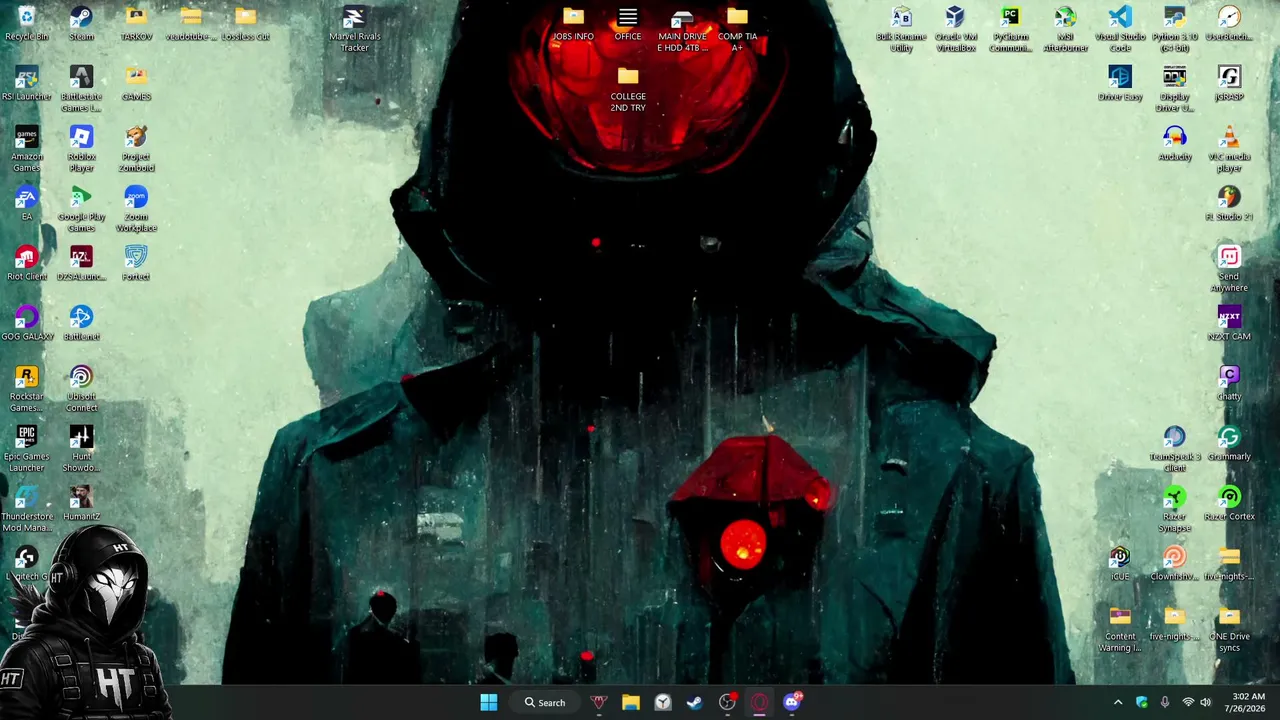This screenshot has height=720, width=1280.
Task: Select the Recycle Bin icon
Action: (x=27, y=24)
